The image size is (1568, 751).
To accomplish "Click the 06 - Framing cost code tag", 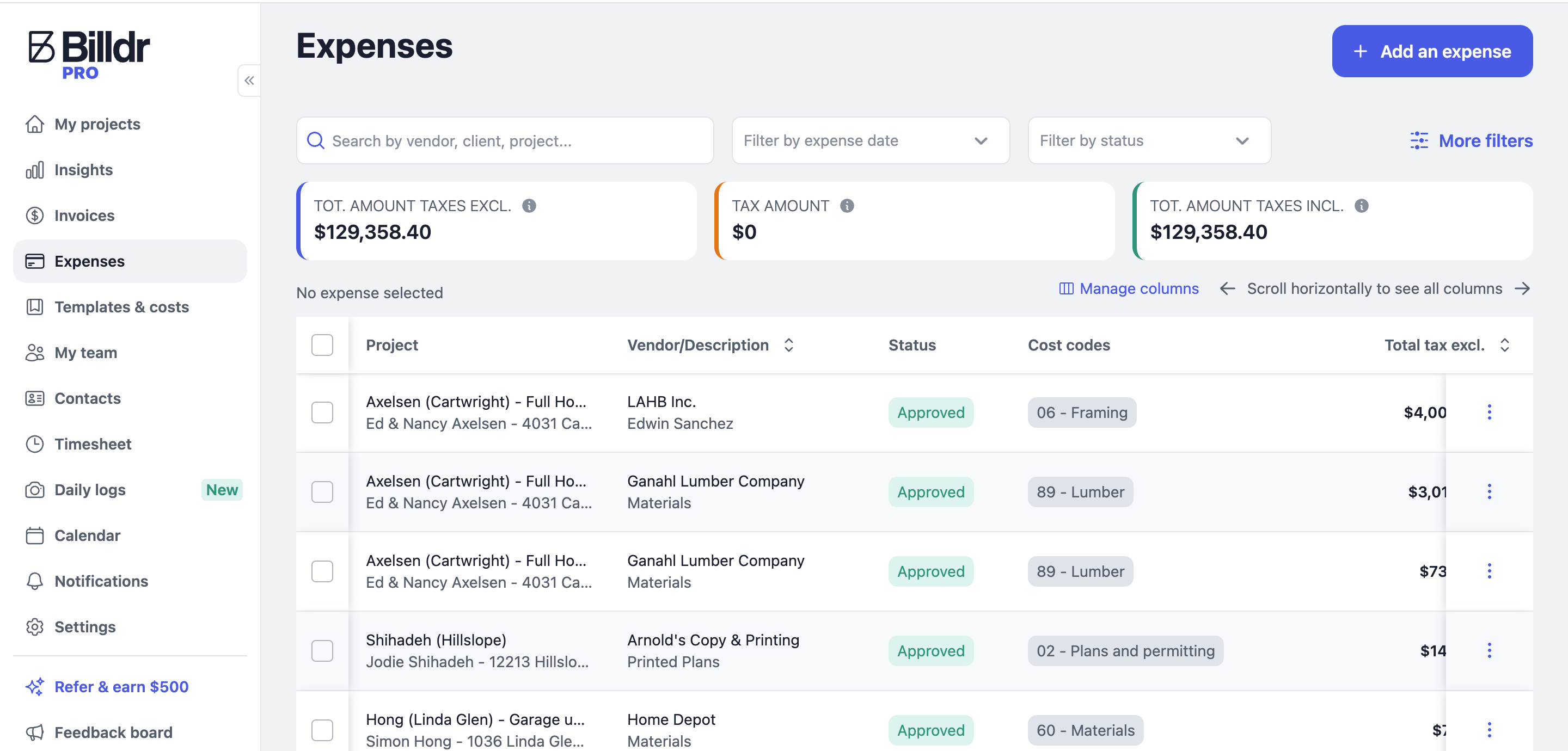I will (1081, 412).
